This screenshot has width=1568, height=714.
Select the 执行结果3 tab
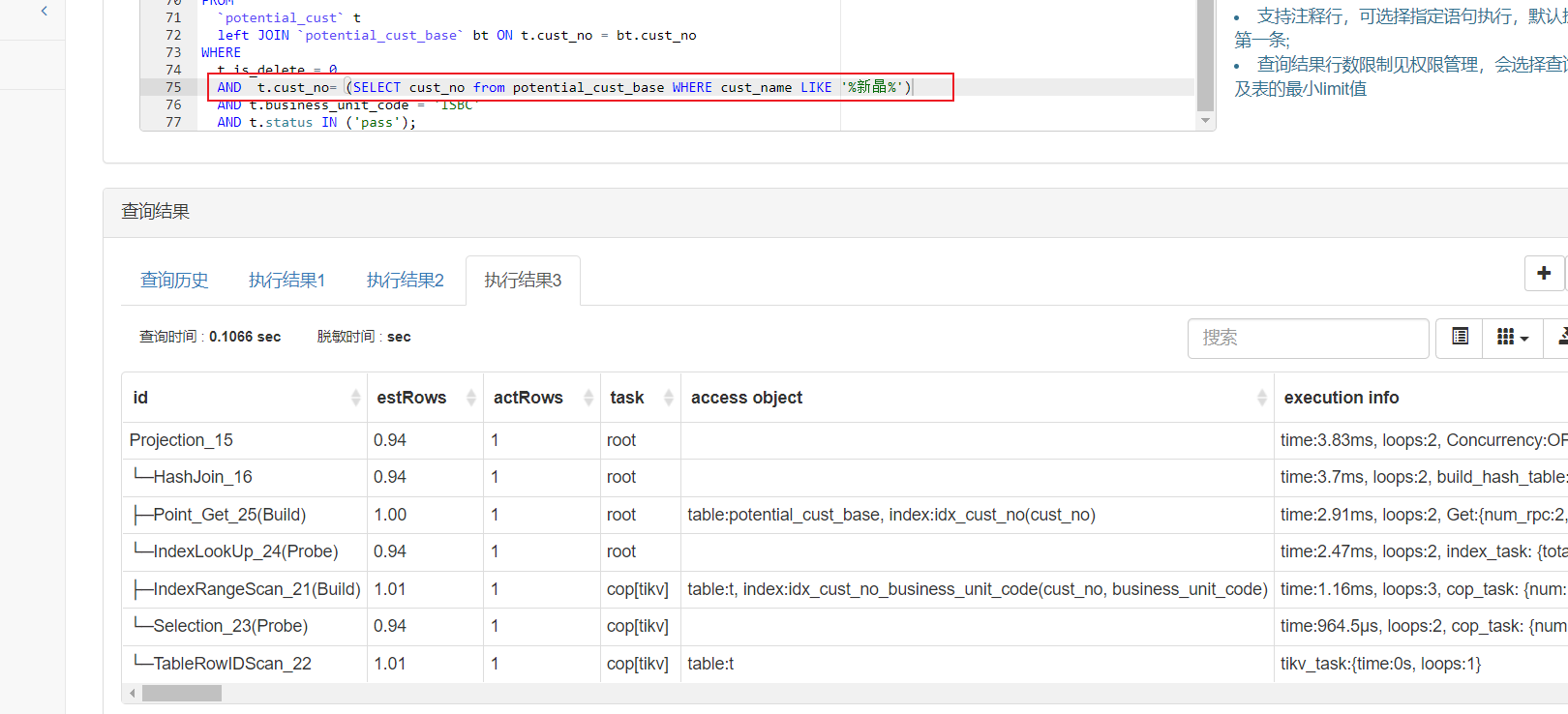(x=523, y=281)
